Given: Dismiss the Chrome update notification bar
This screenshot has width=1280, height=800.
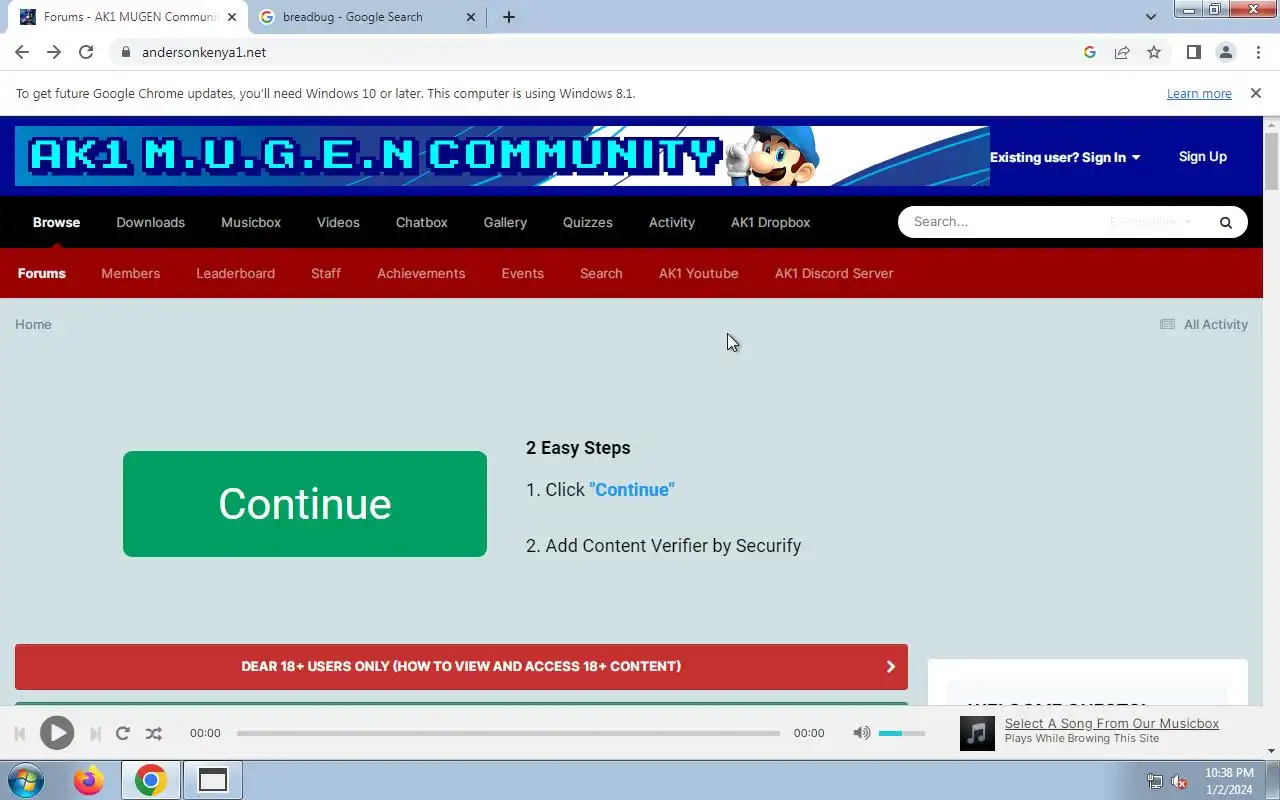Looking at the screenshot, I should [x=1256, y=93].
